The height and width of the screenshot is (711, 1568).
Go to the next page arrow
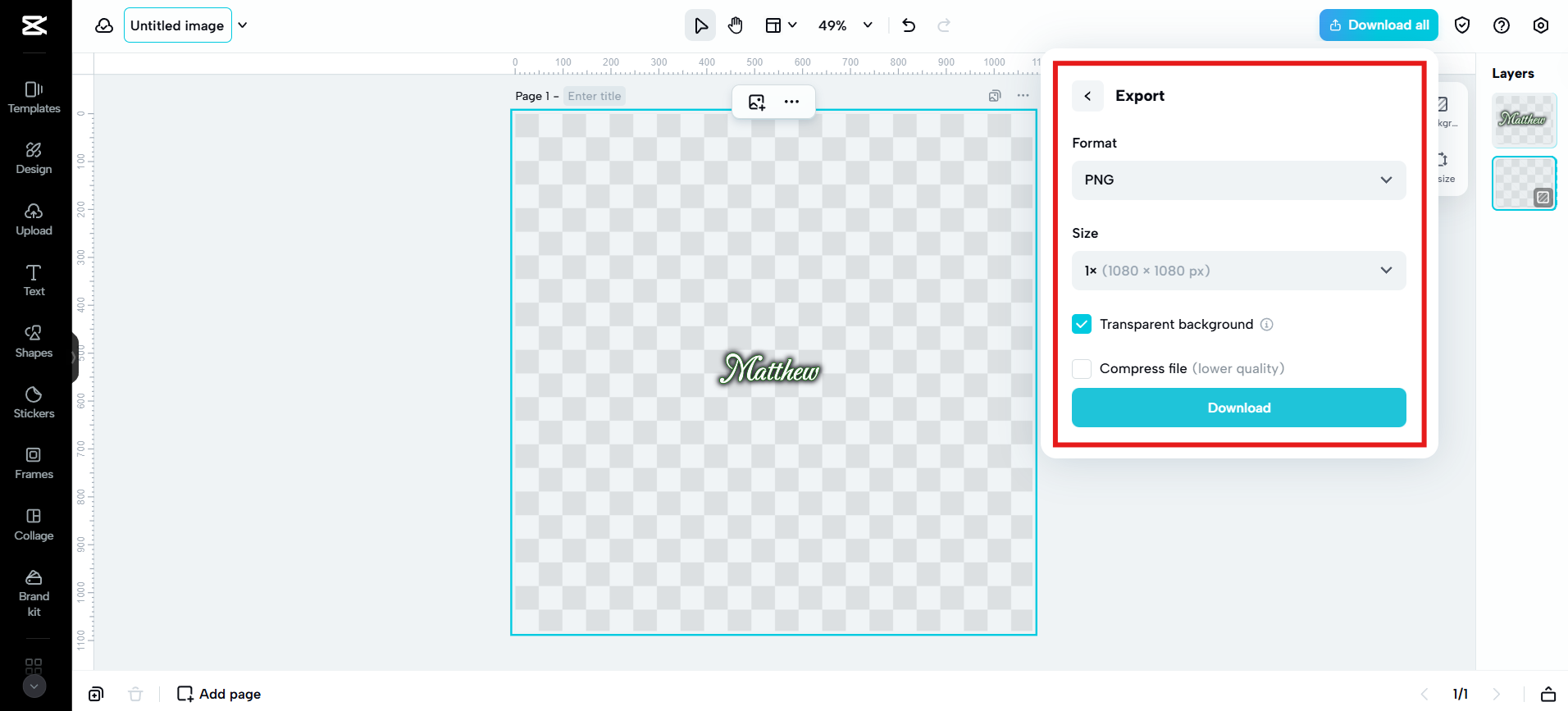tap(1497, 694)
